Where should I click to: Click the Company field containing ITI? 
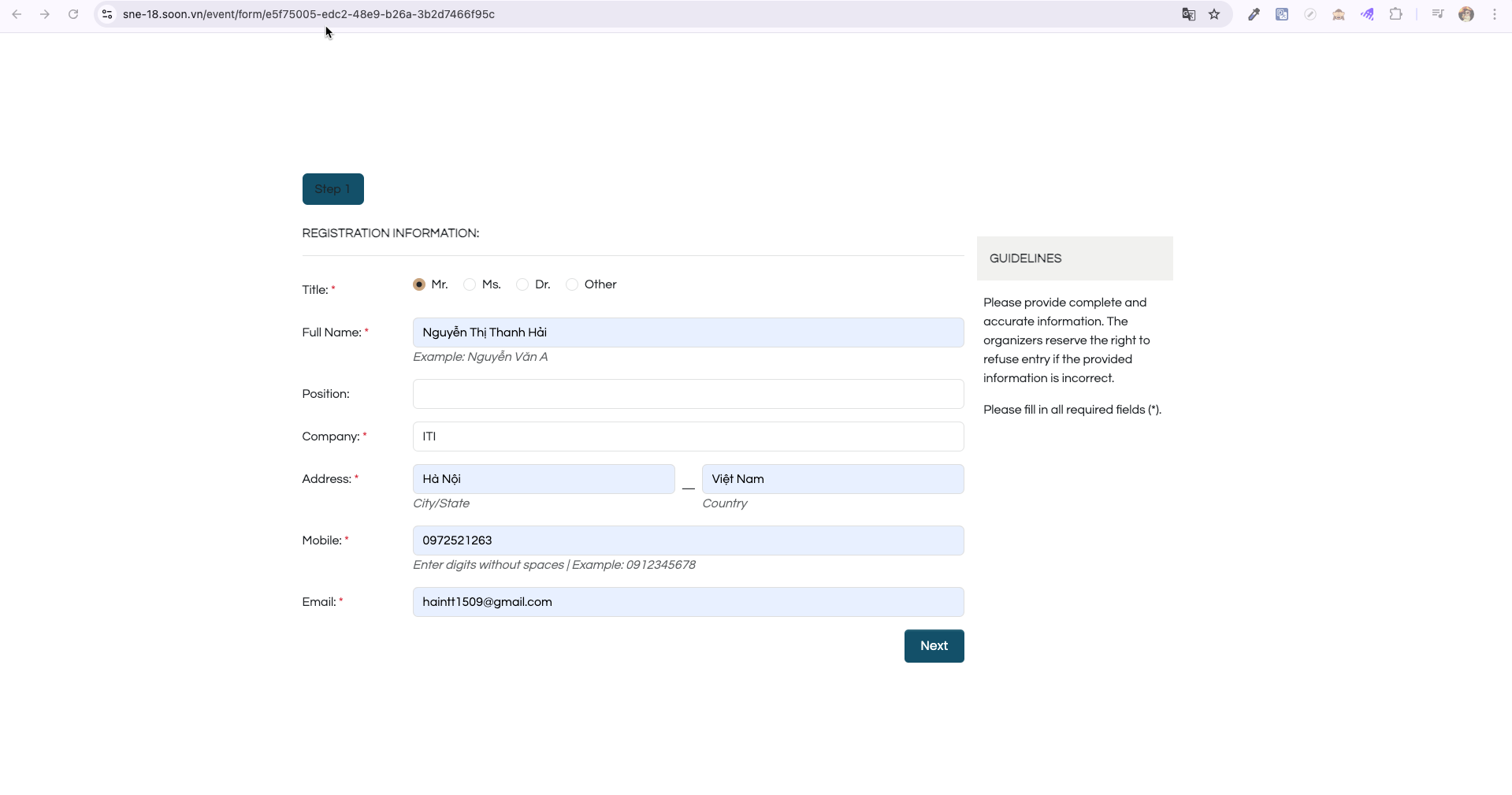click(689, 437)
